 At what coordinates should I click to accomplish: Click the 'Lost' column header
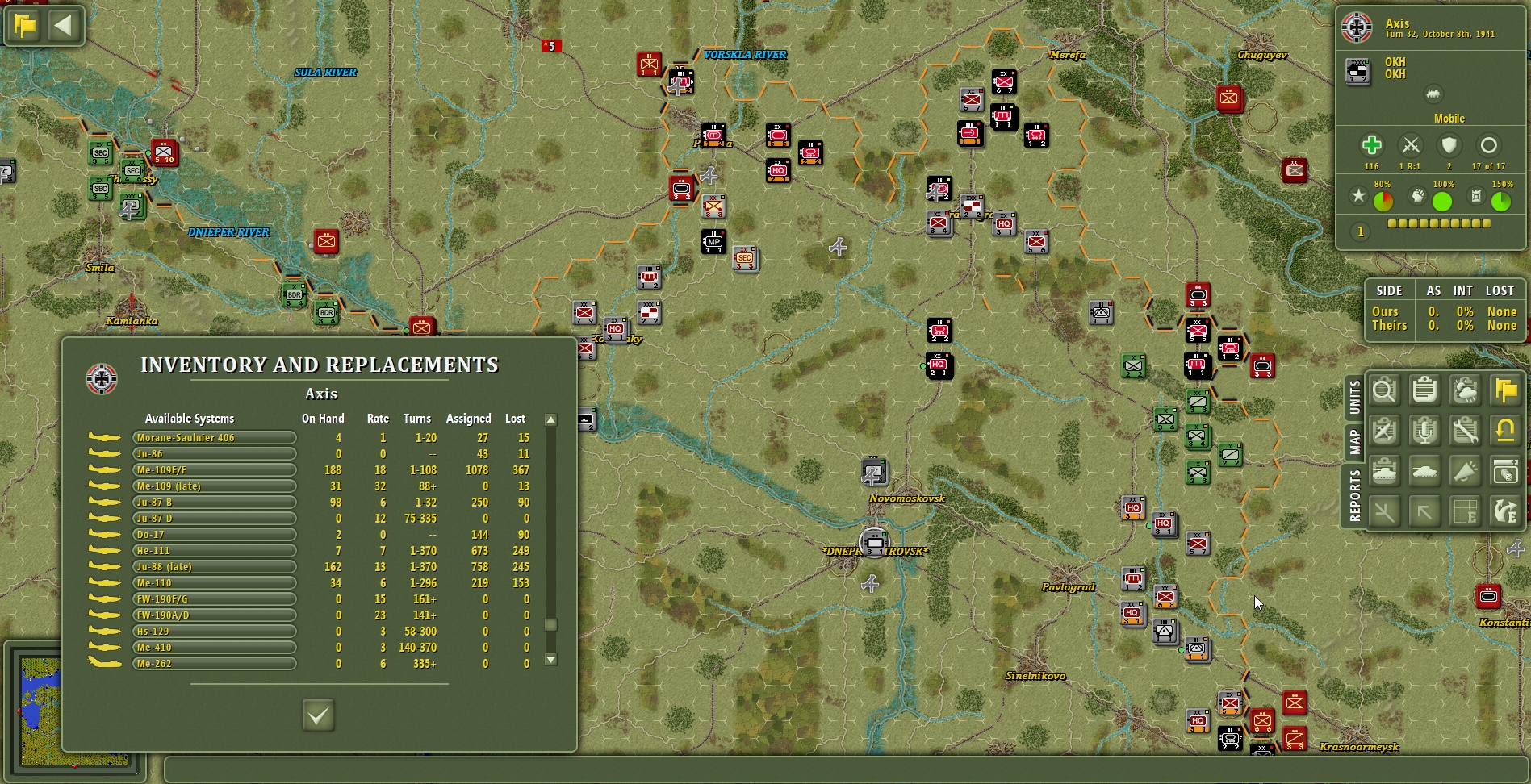516,419
